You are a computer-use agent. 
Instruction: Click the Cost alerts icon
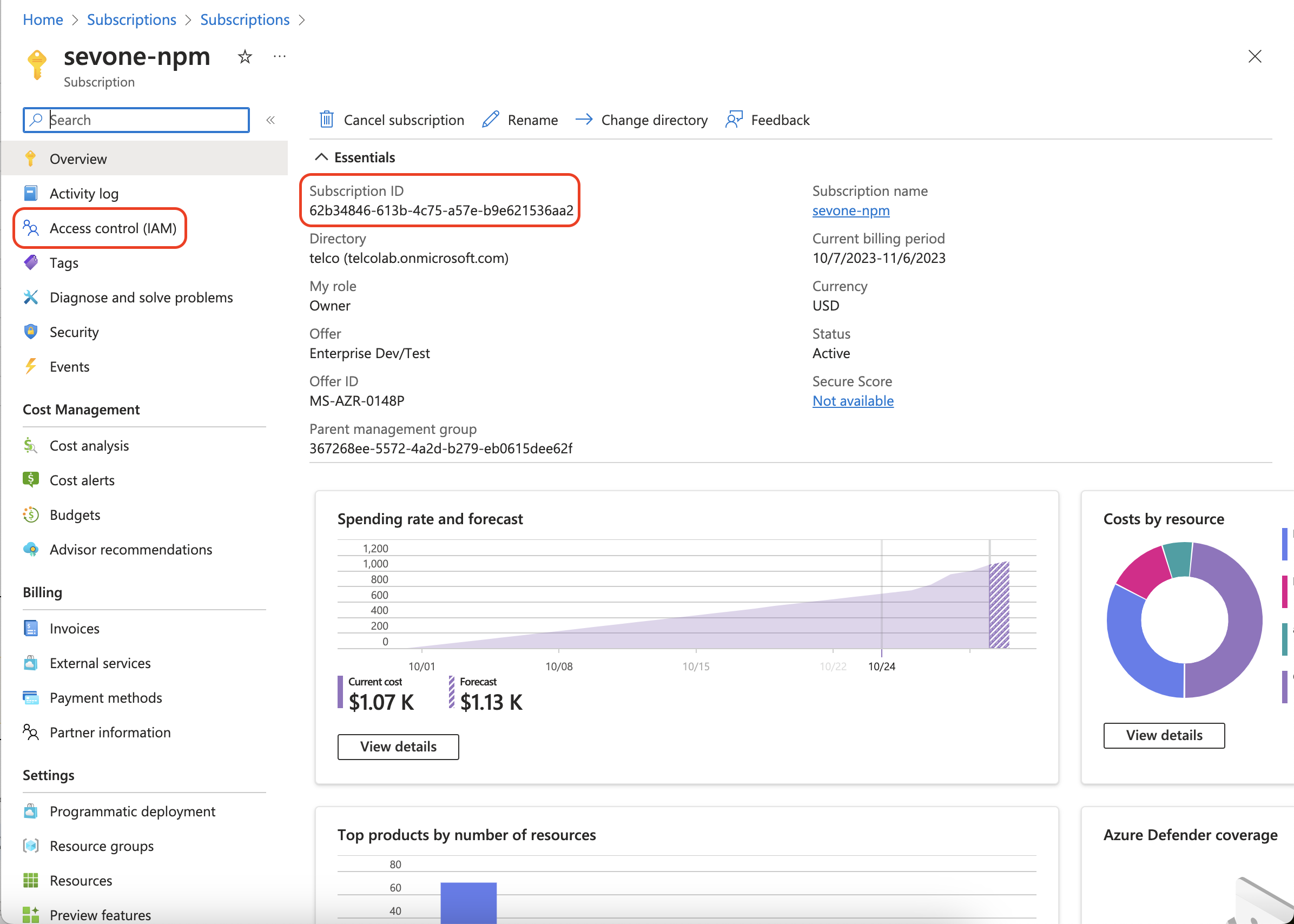tap(31, 480)
